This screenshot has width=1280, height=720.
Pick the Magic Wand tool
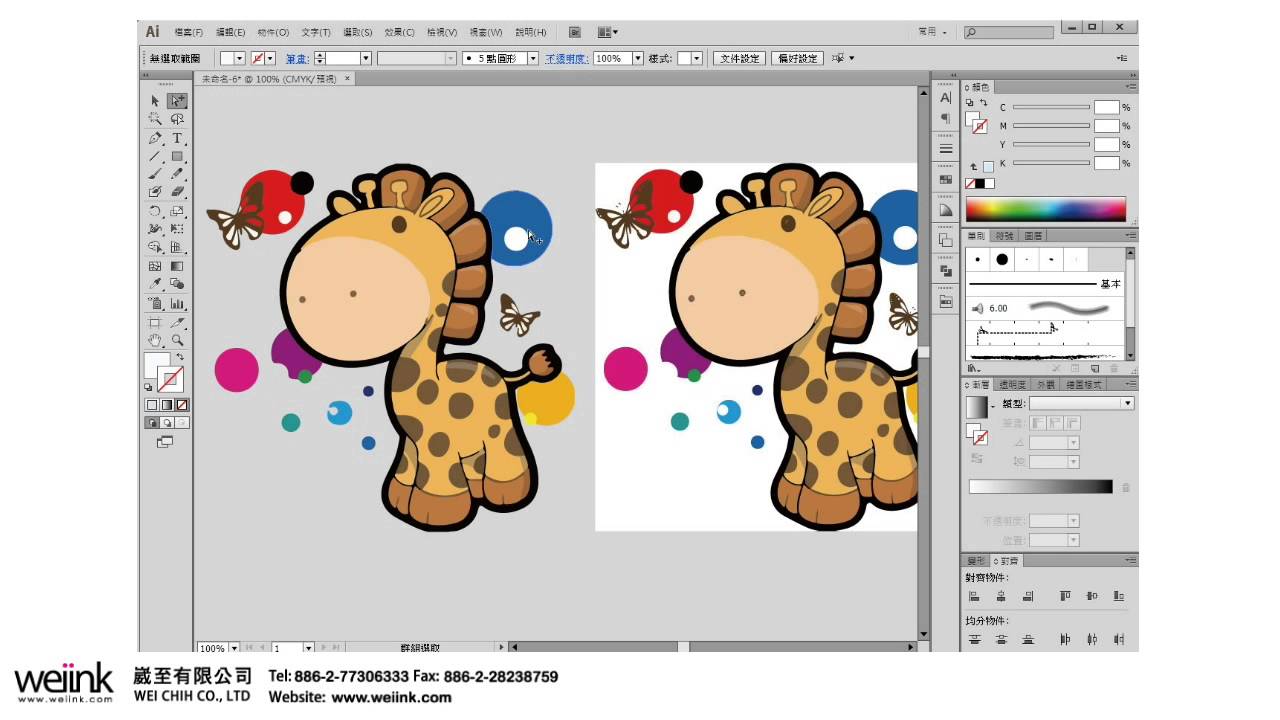coord(155,119)
